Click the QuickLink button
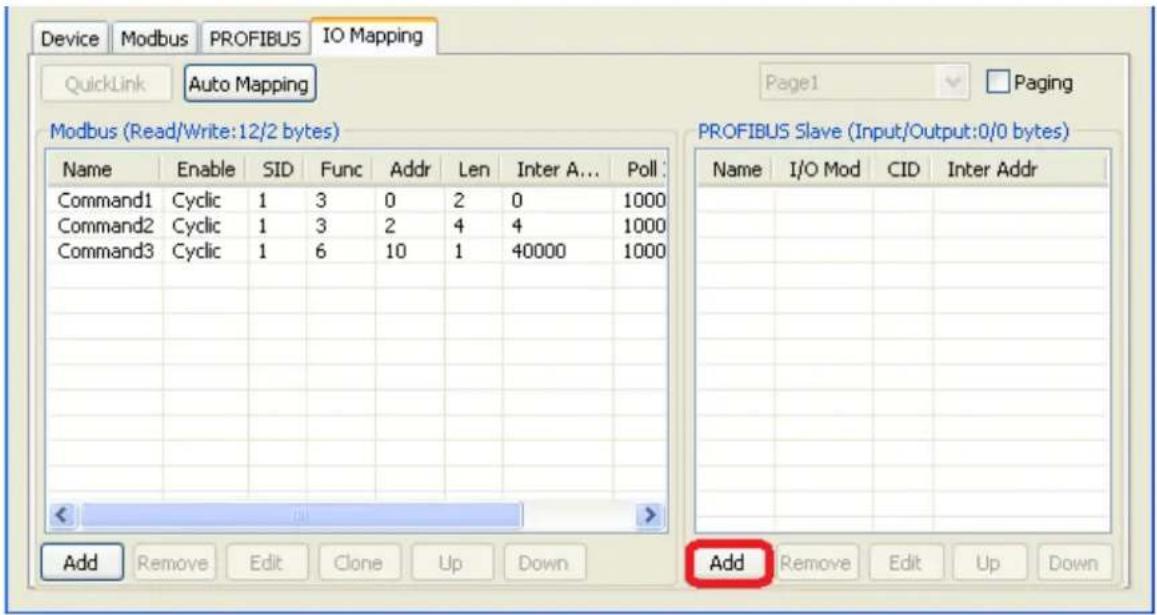1157x615 pixels. point(106,84)
